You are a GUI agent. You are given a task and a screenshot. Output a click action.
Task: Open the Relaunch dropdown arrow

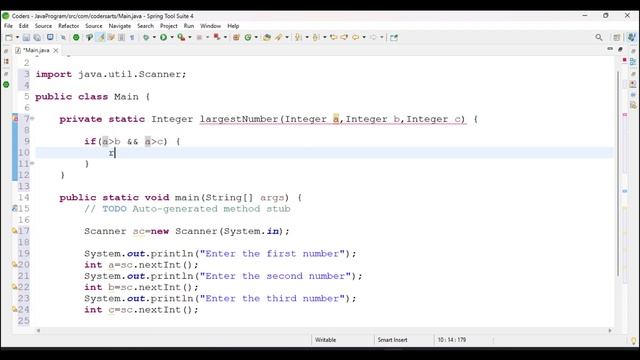point(225,38)
